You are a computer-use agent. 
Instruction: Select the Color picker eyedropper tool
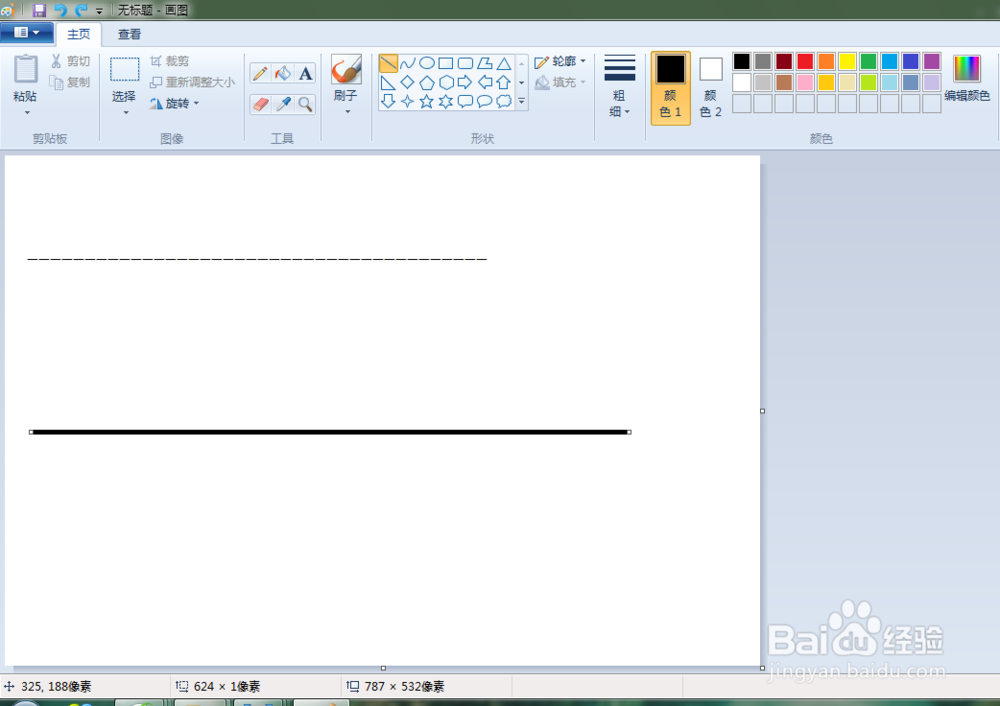pyautogui.click(x=283, y=104)
